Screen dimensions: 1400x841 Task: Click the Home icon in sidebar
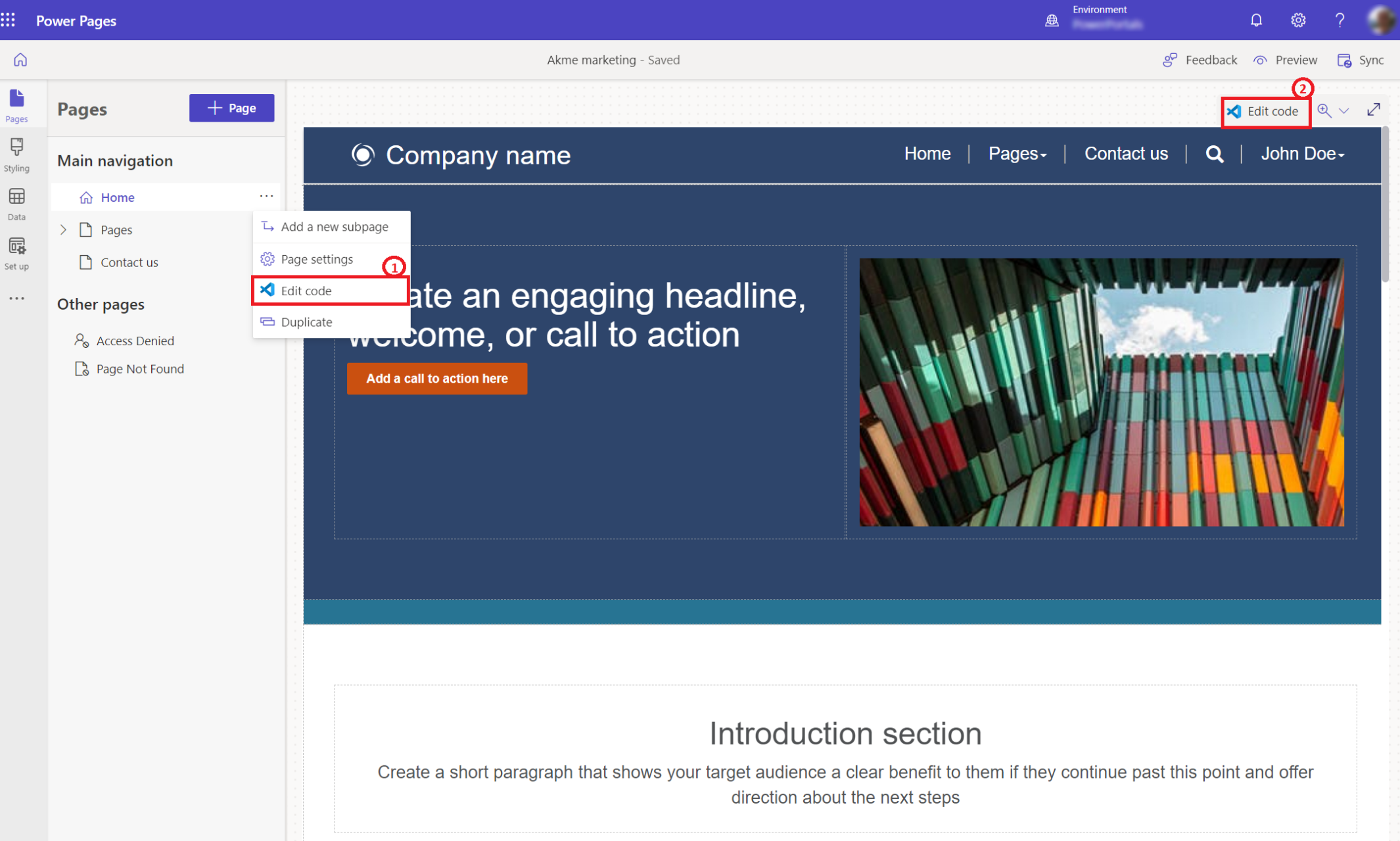coord(20,60)
